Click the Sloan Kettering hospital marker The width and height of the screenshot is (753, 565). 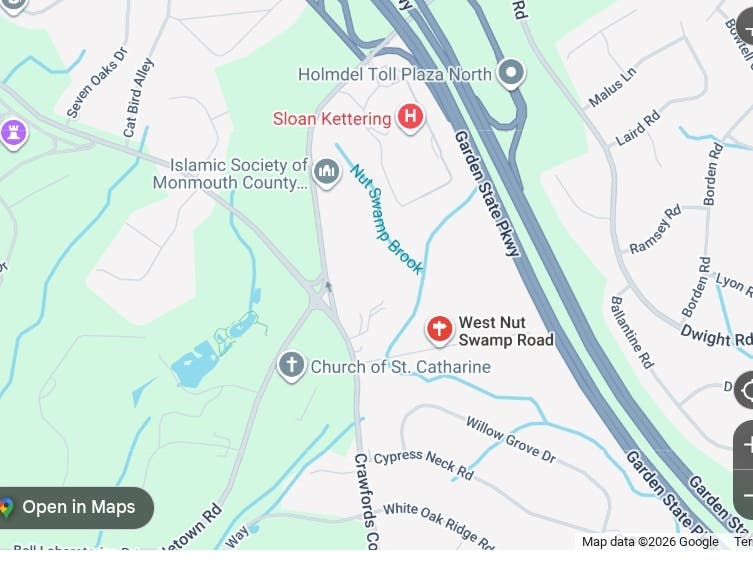410,118
